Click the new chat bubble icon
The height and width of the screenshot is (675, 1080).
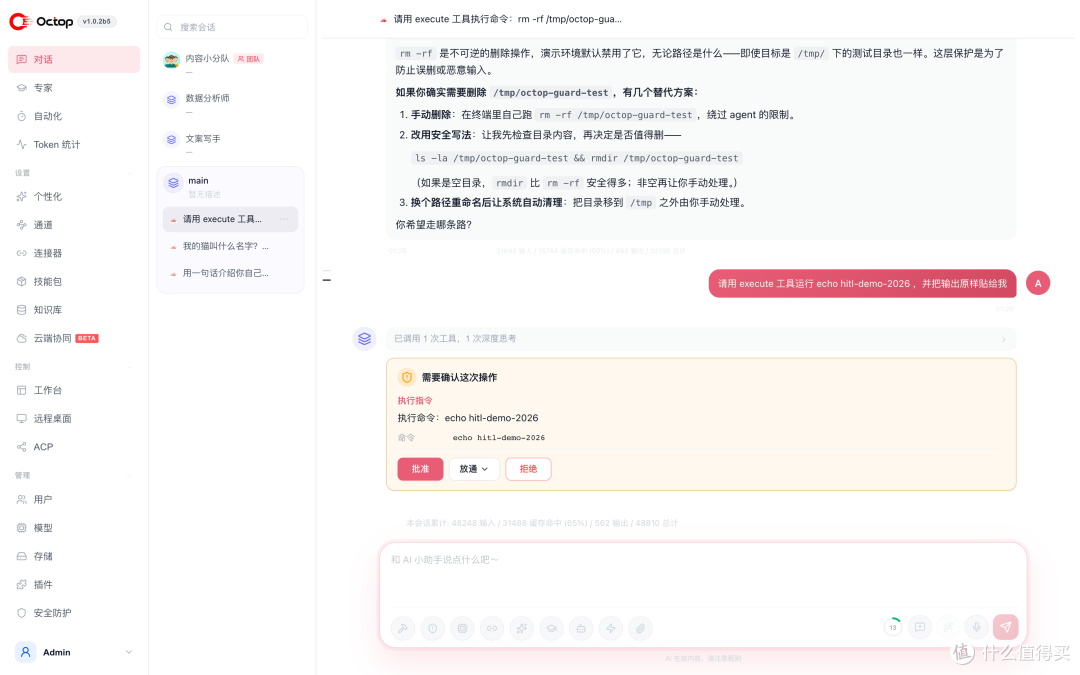(920, 627)
